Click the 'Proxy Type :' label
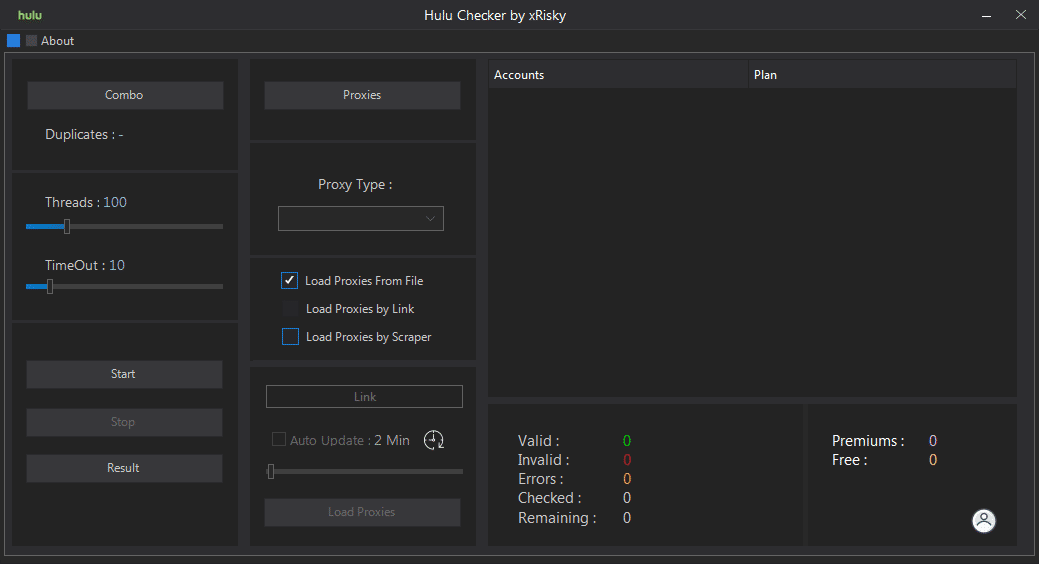This screenshot has height=564, width=1039. tap(355, 185)
